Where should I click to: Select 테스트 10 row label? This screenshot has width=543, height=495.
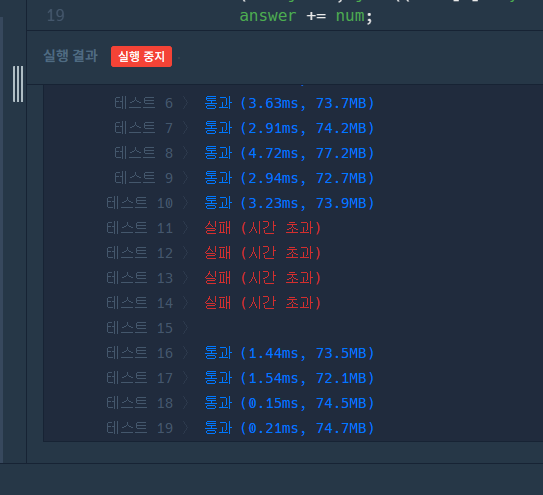coord(140,203)
